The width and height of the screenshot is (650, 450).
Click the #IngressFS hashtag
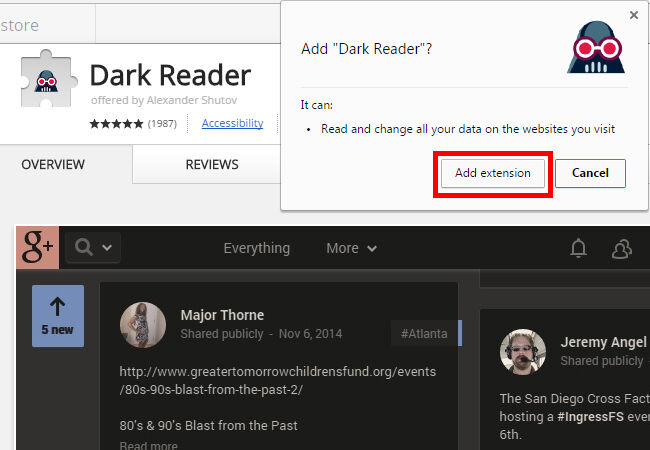[590, 416]
